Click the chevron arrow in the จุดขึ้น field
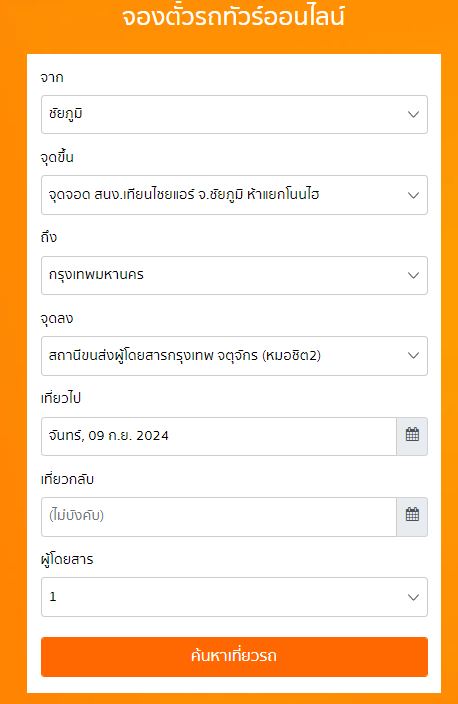 pyautogui.click(x=413, y=195)
